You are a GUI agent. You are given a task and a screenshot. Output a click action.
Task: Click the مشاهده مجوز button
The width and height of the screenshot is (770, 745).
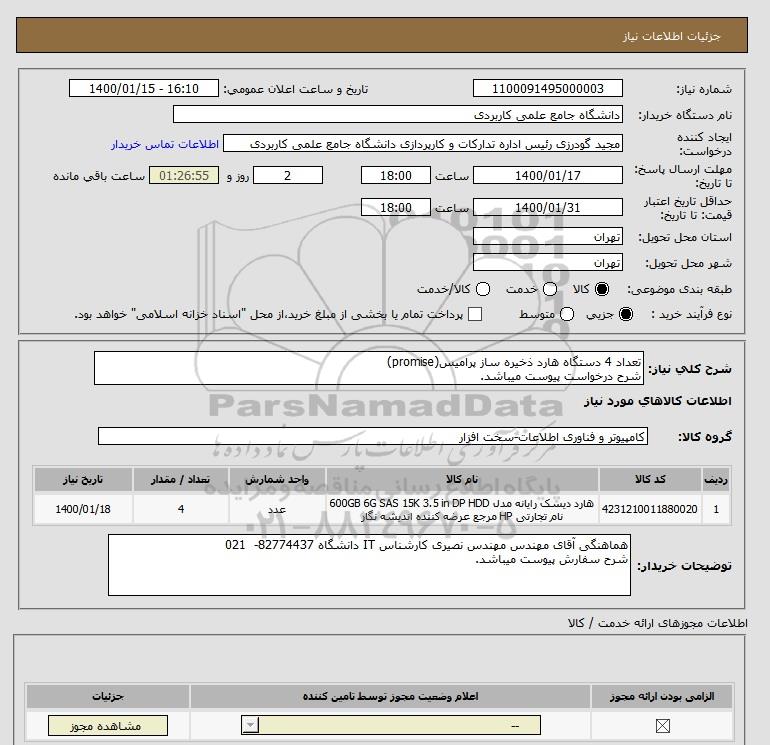(108, 726)
